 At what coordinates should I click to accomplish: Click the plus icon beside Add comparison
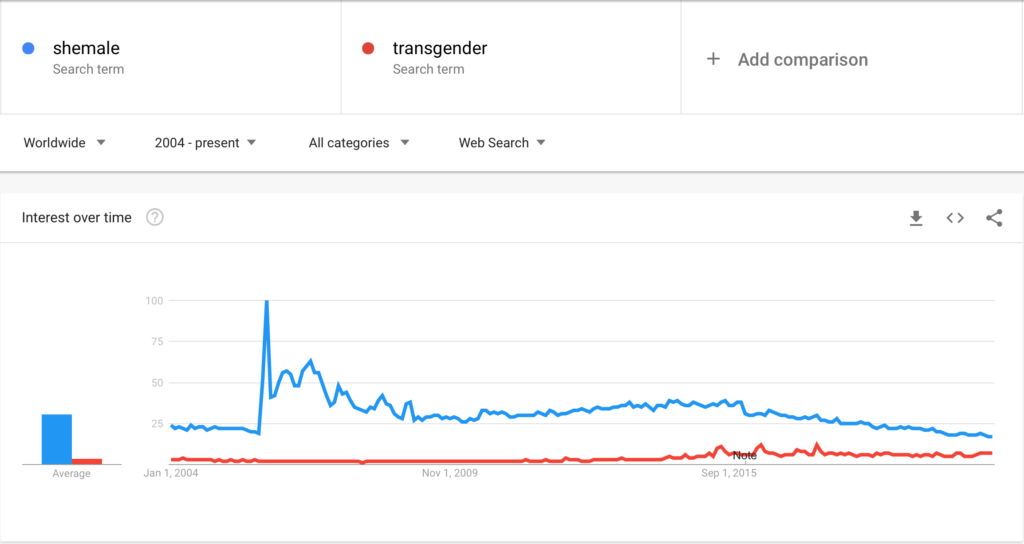click(713, 59)
